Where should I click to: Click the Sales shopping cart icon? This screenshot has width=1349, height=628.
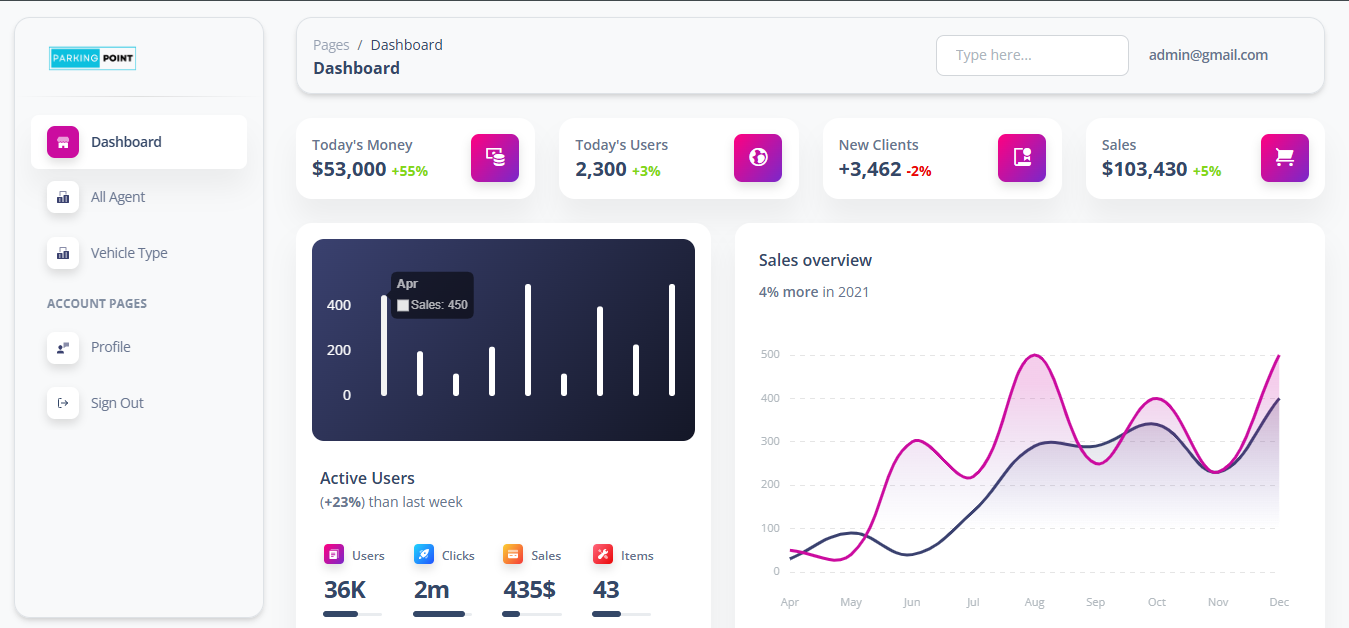tap(1285, 158)
